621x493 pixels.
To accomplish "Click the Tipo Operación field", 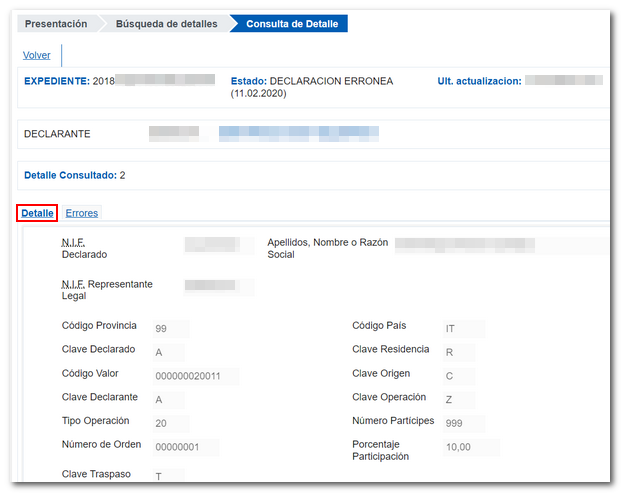I will tap(170, 423).
